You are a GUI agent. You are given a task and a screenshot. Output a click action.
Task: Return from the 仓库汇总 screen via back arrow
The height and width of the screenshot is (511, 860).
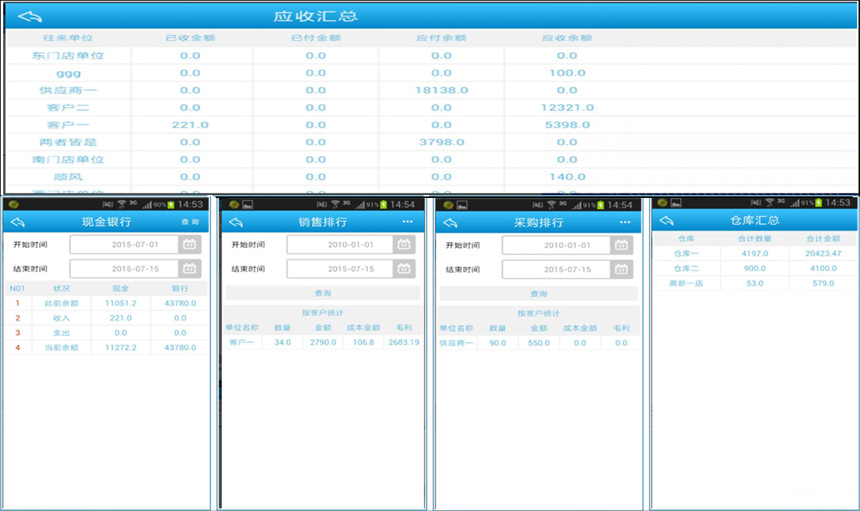click(x=666, y=220)
